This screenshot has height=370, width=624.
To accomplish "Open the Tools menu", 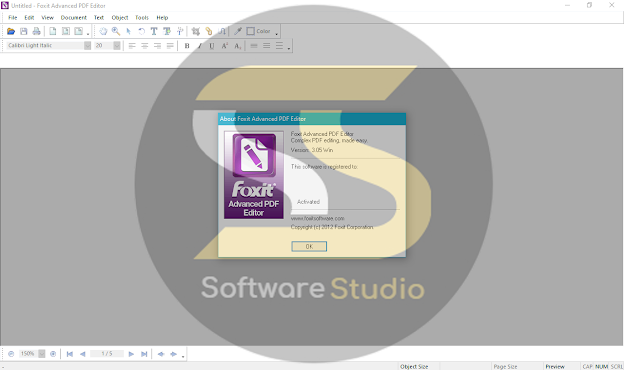I will [142, 18].
